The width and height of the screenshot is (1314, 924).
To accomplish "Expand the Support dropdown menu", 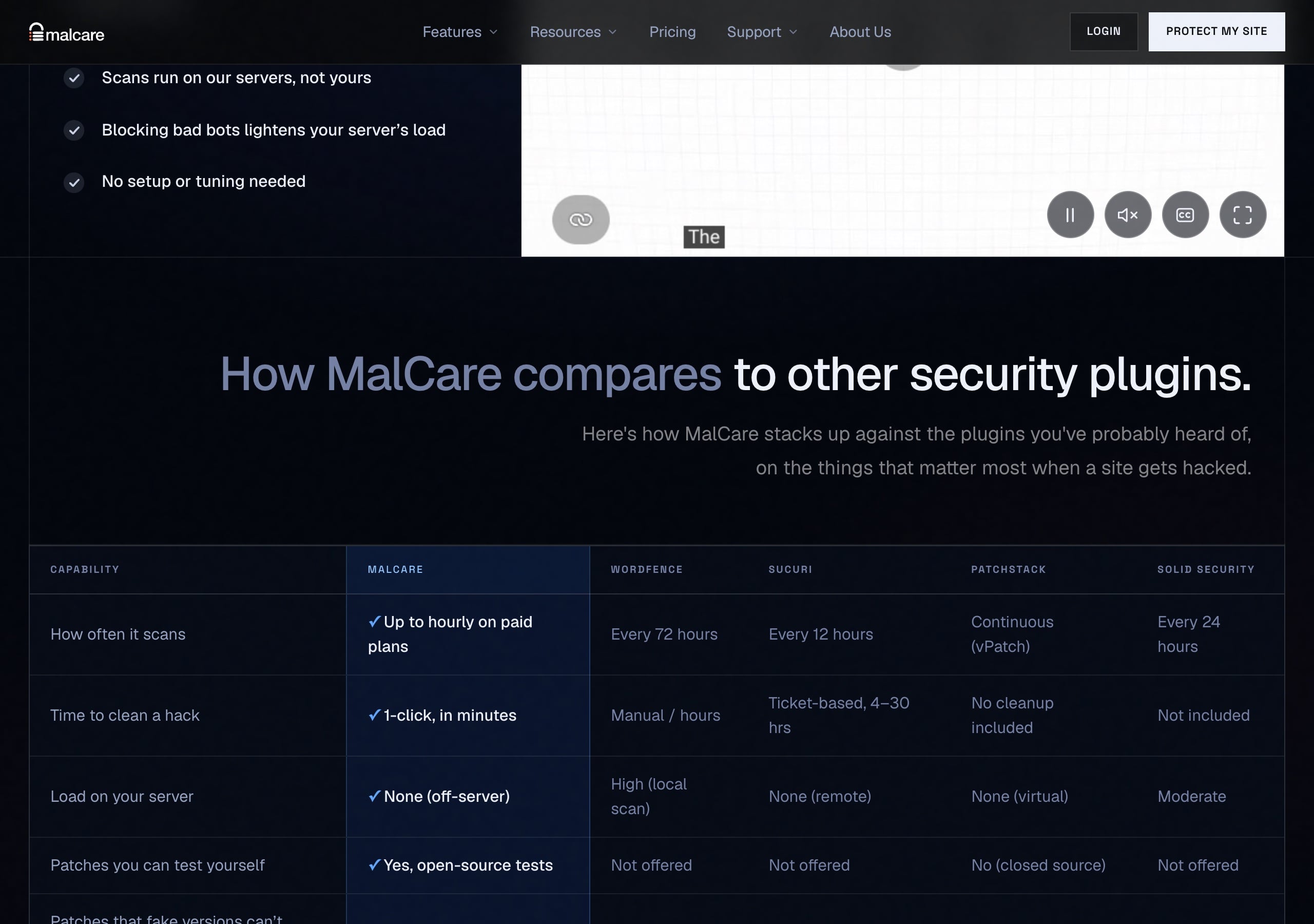I will pyautogui.click(x=762, y=32).
